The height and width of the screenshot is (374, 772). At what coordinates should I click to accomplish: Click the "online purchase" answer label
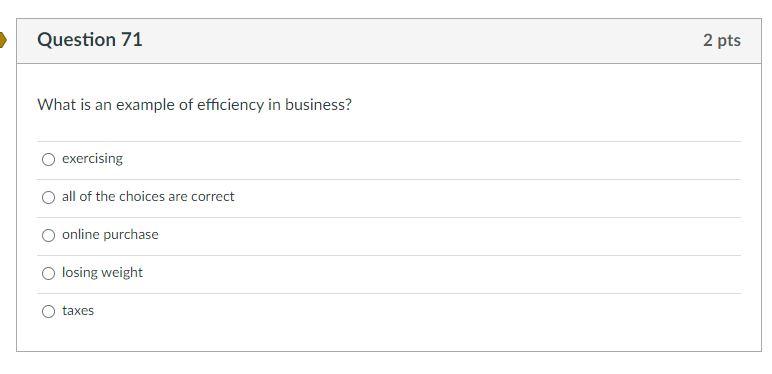(110, 235)
